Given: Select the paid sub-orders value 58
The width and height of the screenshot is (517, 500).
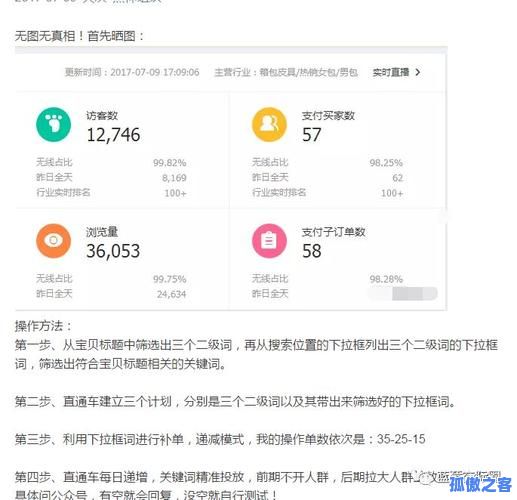Looking at the screenshot, I should [312, 251].
